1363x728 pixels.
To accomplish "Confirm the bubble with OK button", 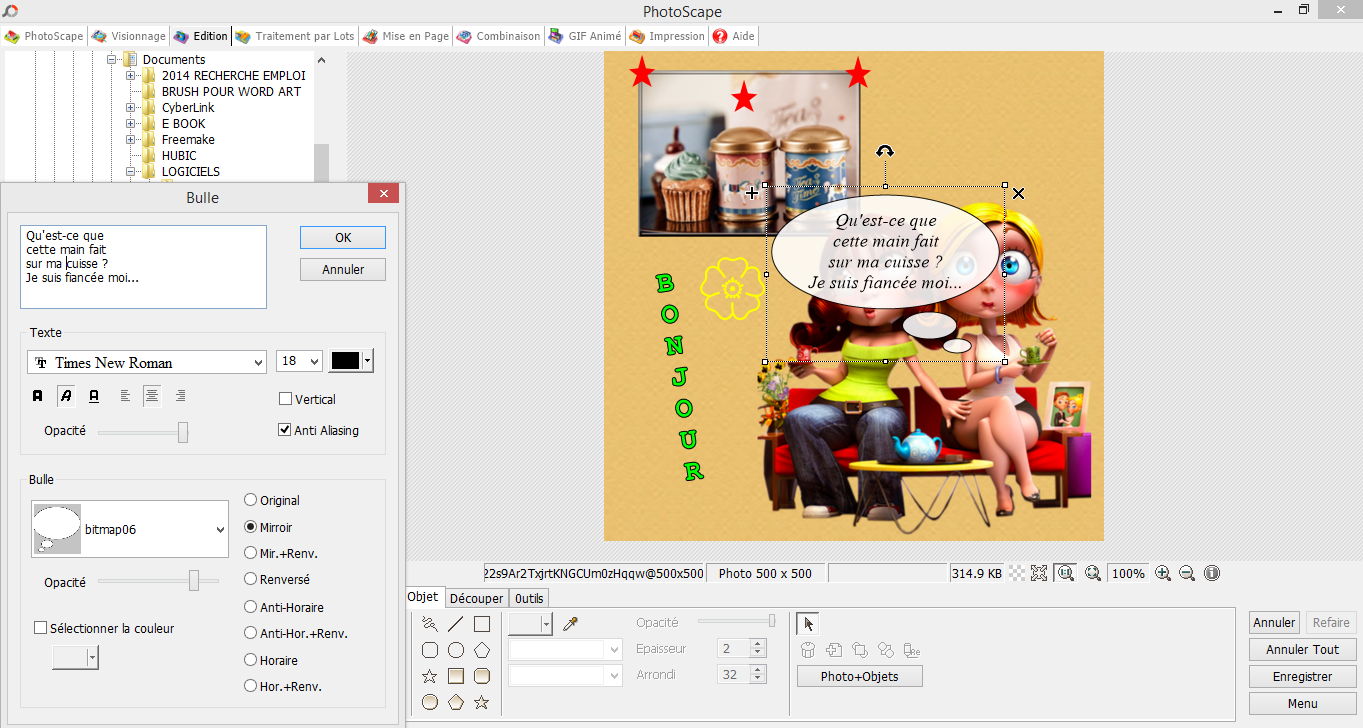I will click(342, 238).
